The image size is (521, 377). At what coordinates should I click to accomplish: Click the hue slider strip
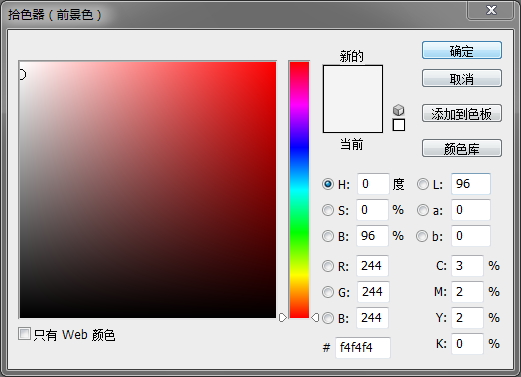point(299,190)
